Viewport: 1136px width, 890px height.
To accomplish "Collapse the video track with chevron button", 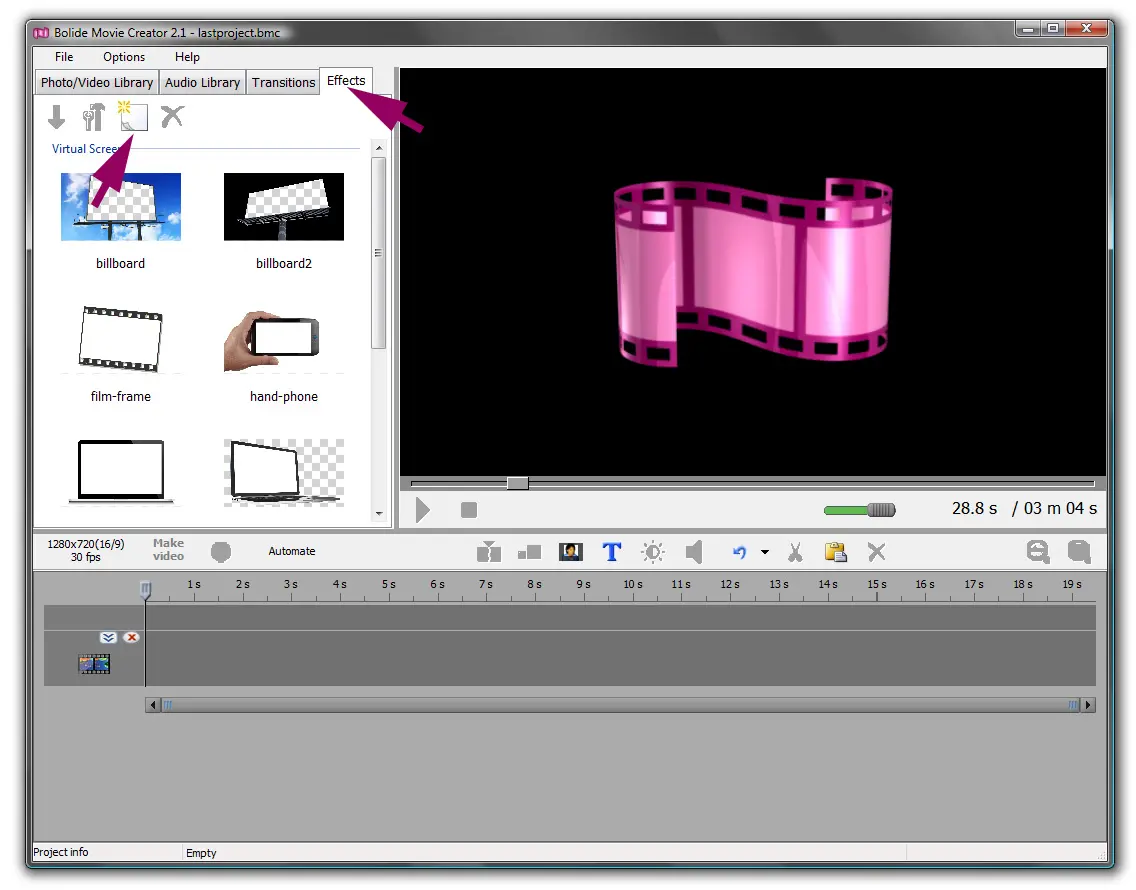I will 108,637.
